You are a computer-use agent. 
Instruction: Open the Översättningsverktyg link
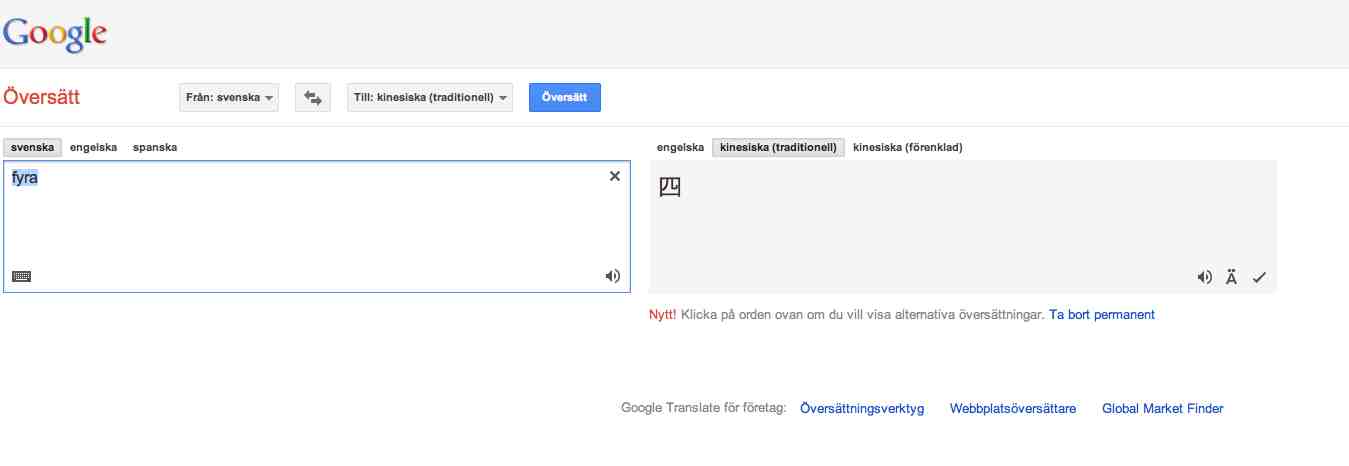(862, 408)
